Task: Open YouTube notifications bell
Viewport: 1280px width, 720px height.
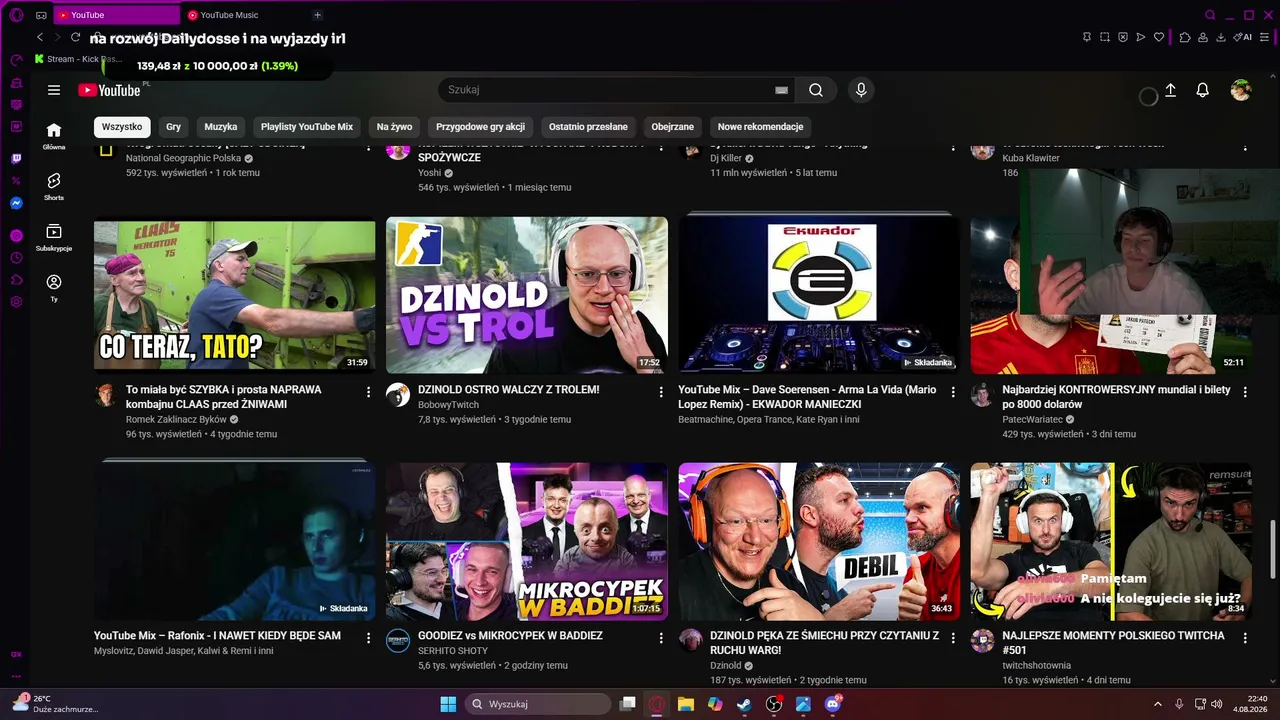Action: 1203,90
